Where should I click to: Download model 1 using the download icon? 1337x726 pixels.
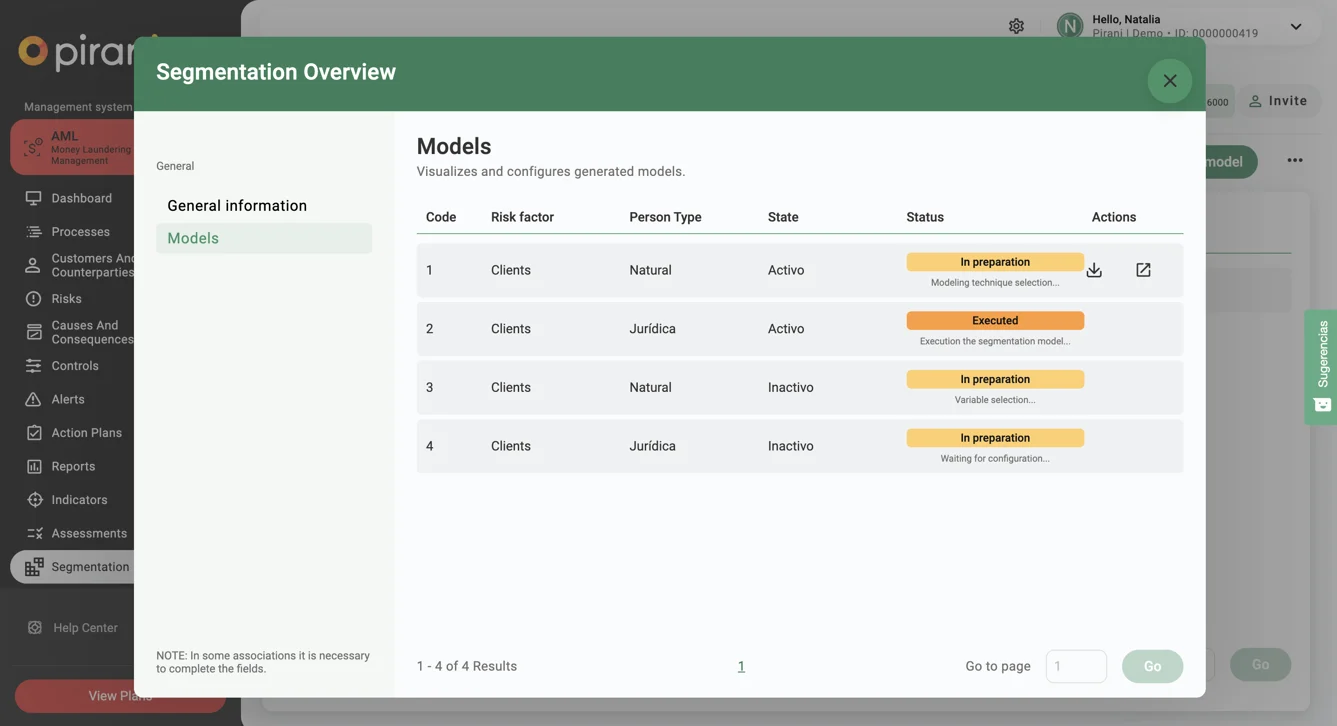1094,270
